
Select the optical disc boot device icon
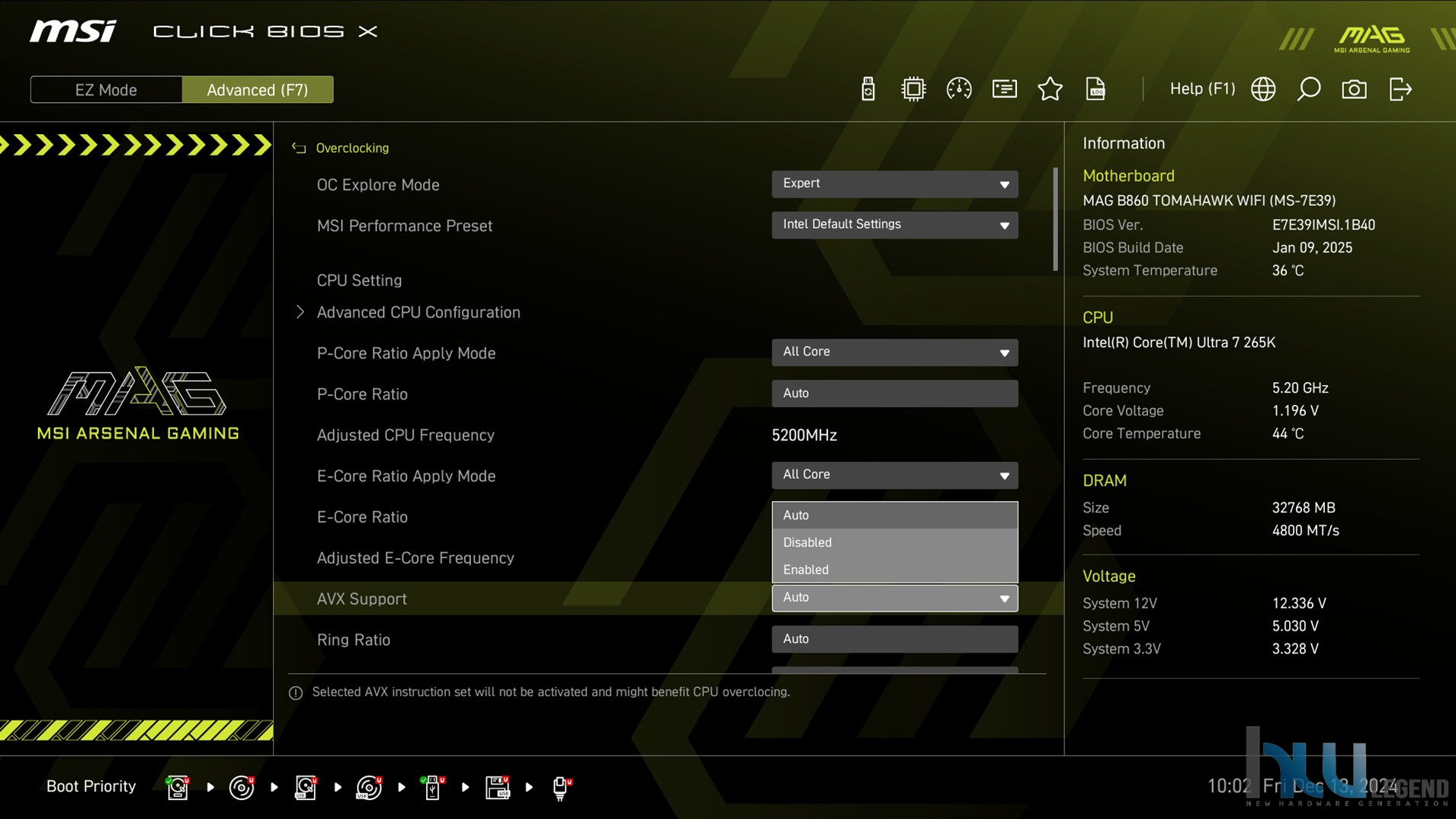point(242,787)
